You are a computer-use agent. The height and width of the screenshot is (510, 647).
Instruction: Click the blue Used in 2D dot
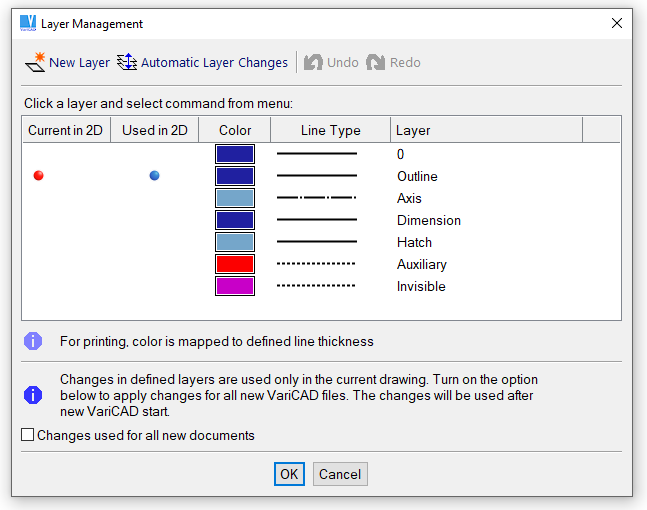pos(154,176)
